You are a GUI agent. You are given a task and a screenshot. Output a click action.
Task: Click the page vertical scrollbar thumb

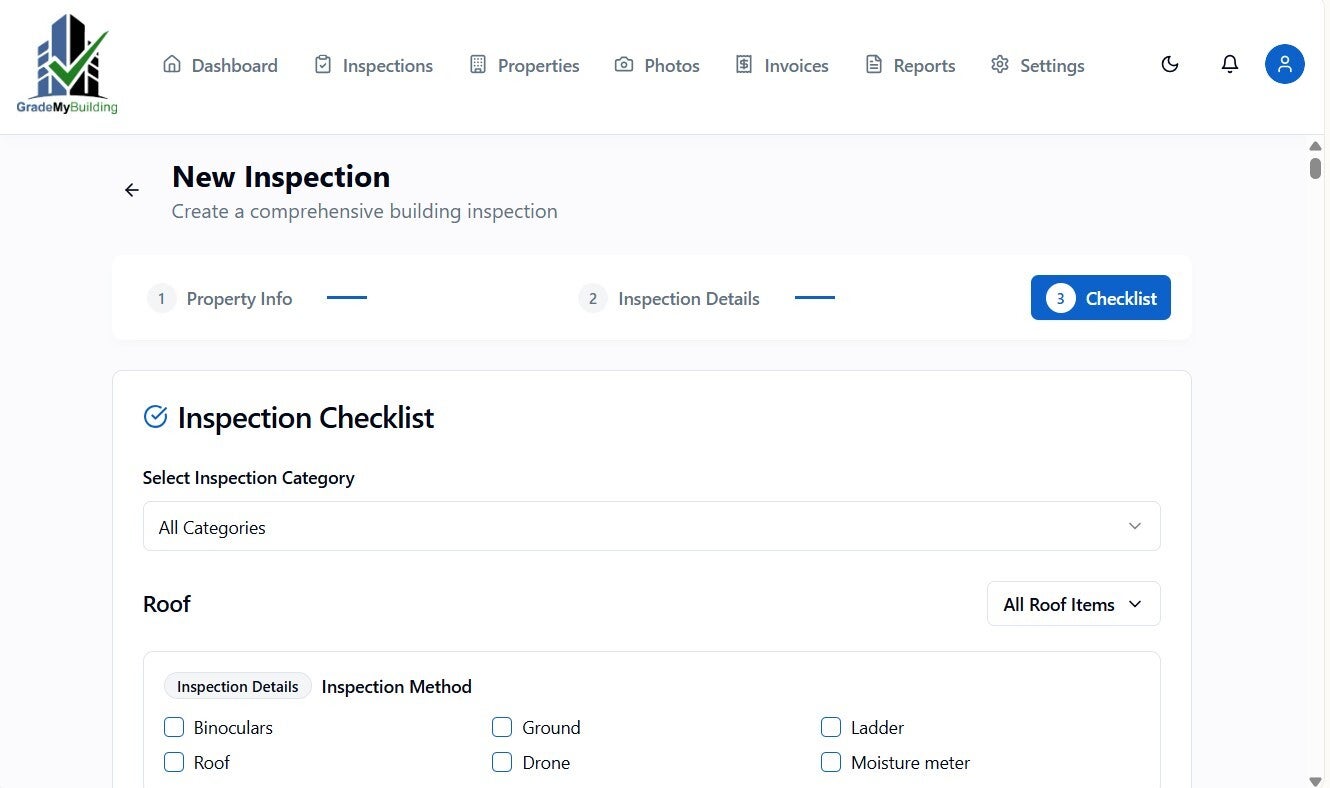1315,168
